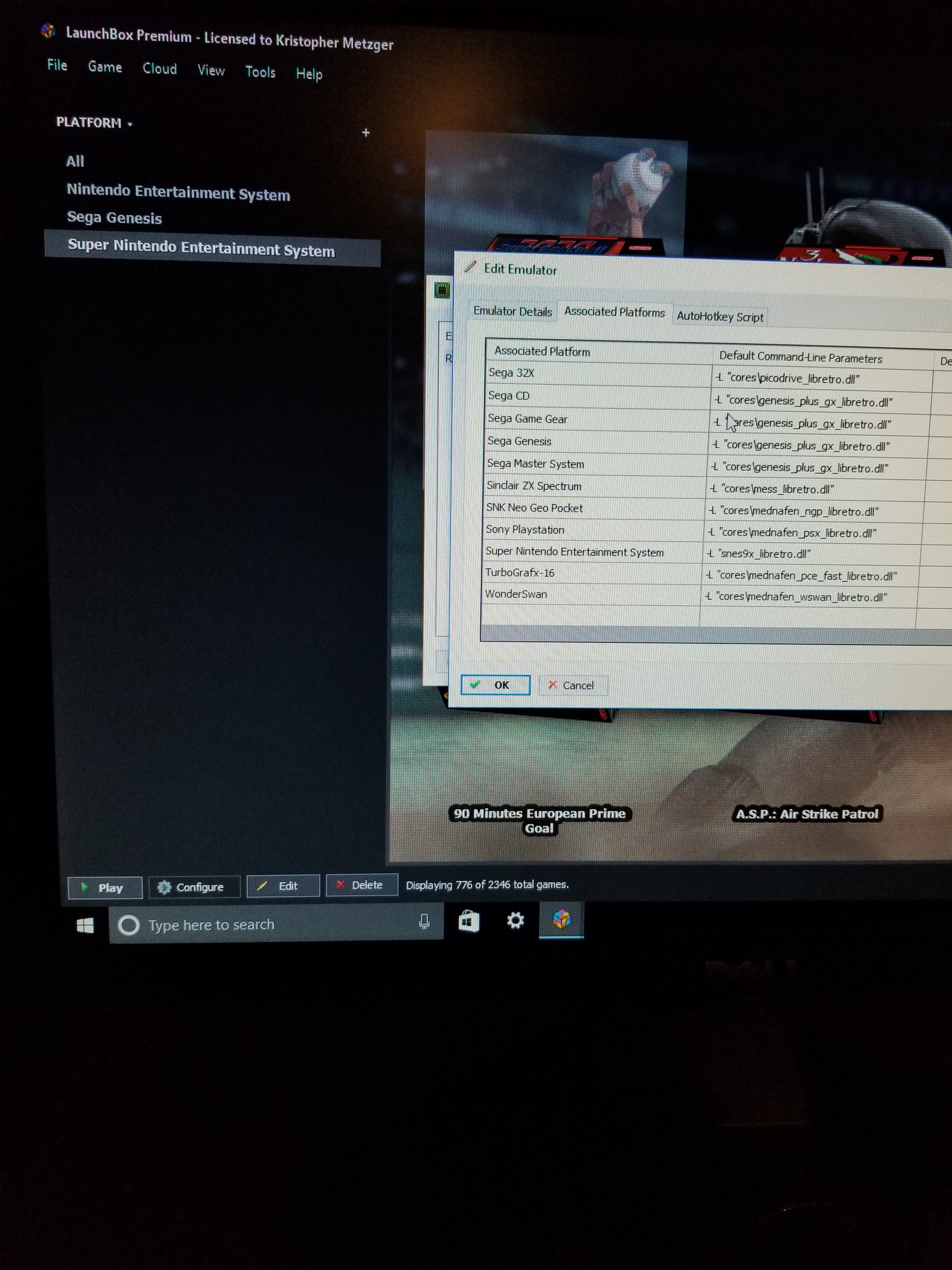Select the Associated Platforms tab
Screen dimensions: 952x1270
point(615,312)
